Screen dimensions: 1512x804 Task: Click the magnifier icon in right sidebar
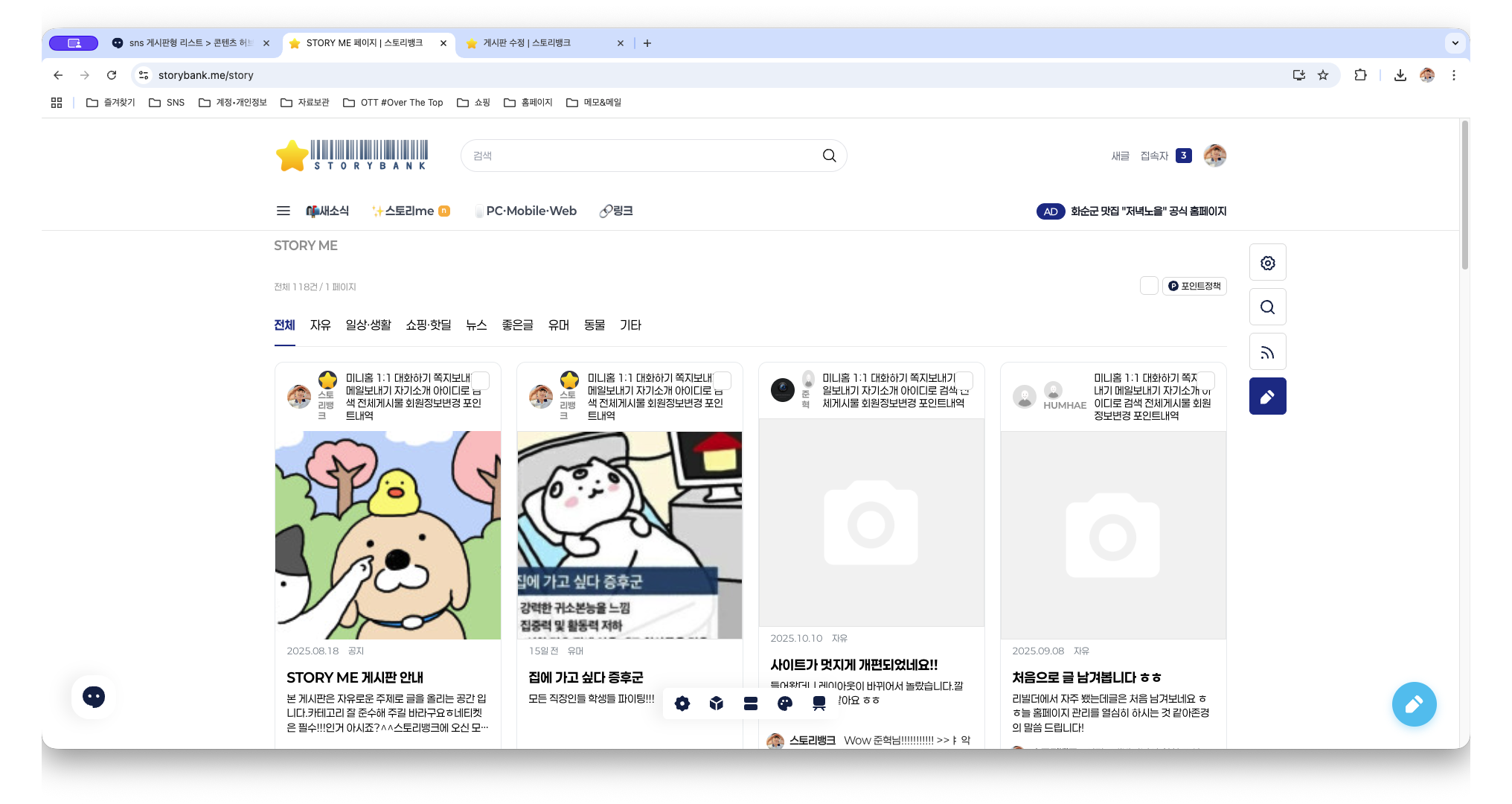(x=1267, y=307)
